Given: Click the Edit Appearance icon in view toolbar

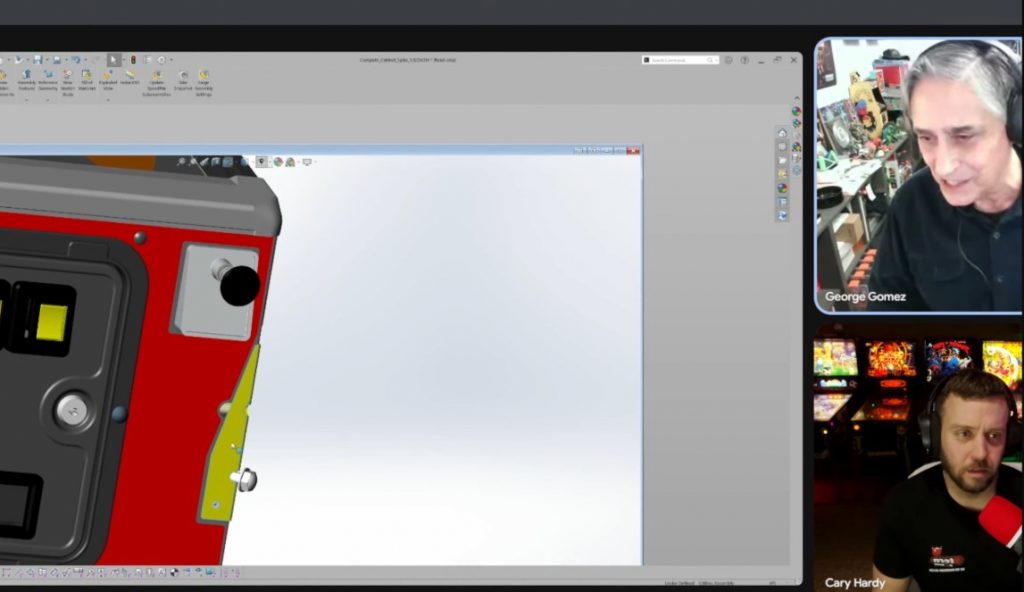Looking at the screenshot, I should [278, 162].
